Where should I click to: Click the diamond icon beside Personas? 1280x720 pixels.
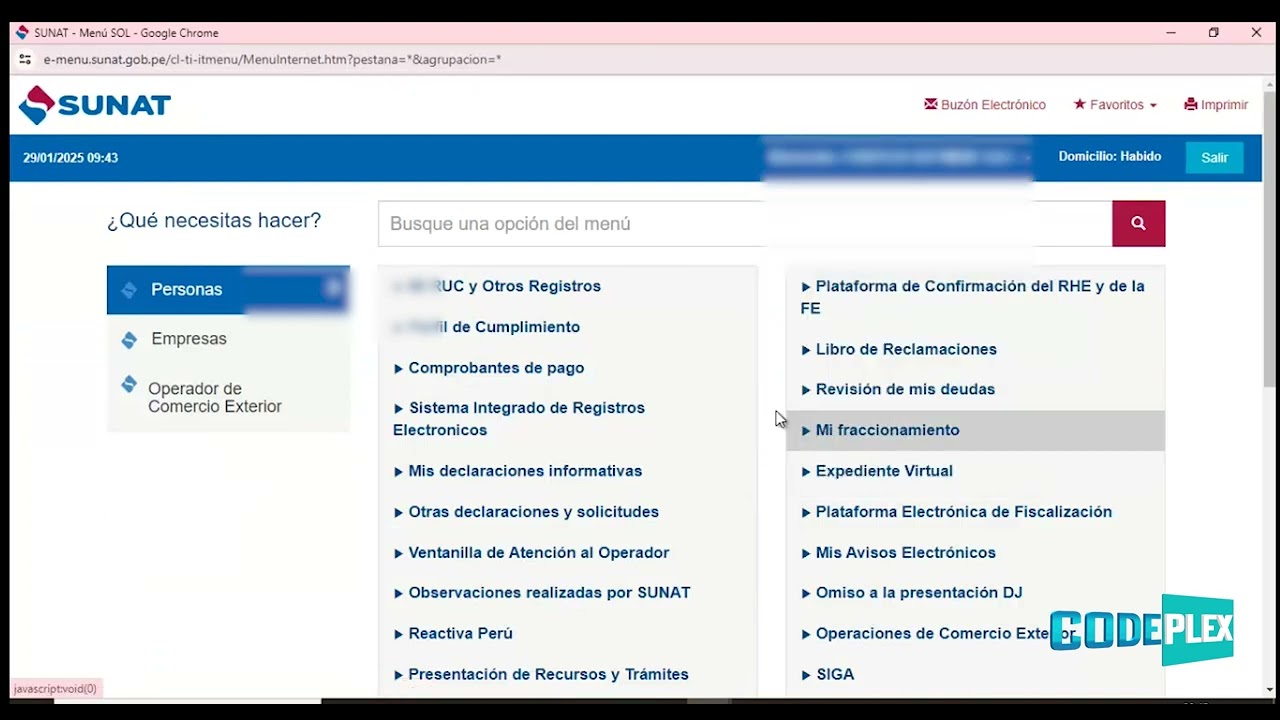coord(128,290)
